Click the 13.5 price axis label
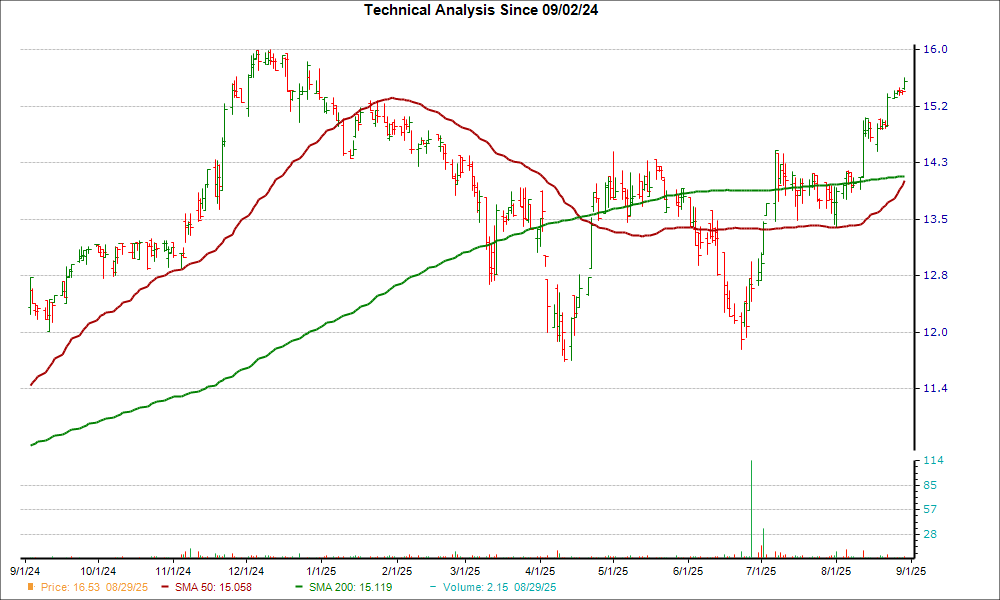Viewport: 1000px width, 600px height. (935, 219)
